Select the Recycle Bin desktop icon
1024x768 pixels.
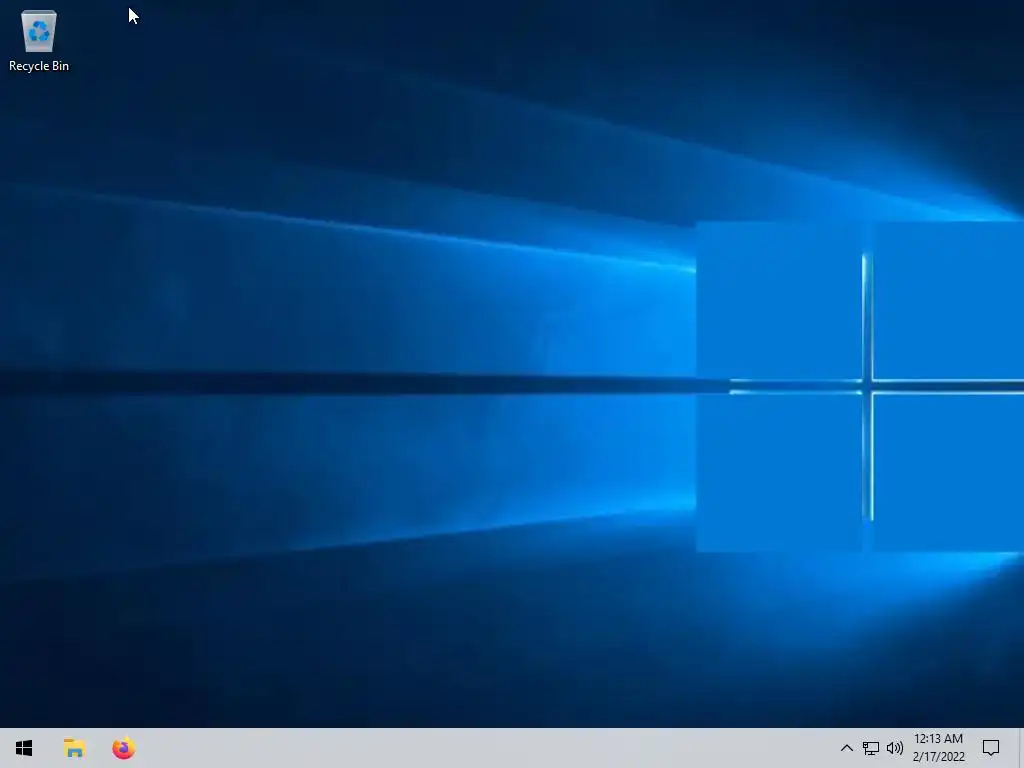click(39, 40)
